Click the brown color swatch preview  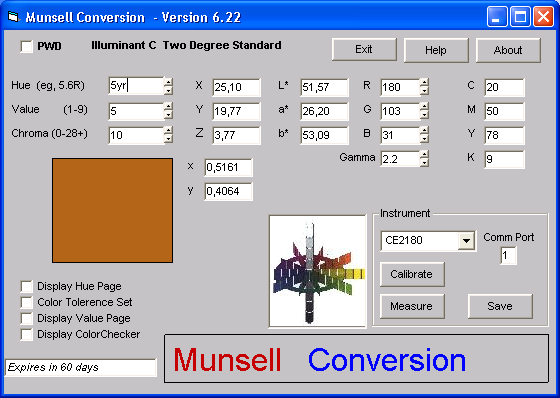tap(112, 210)
